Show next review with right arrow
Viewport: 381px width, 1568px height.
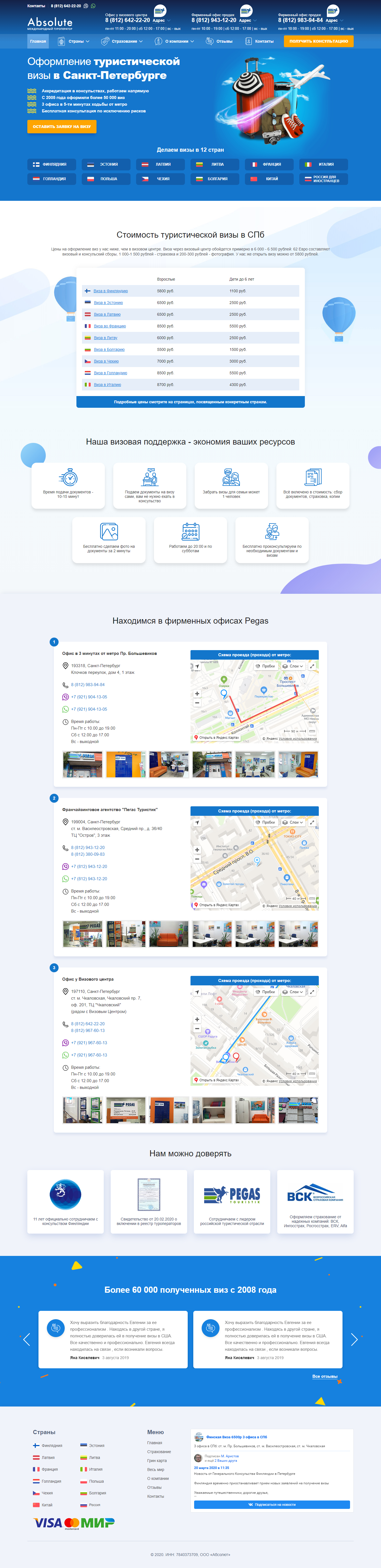pos(354,1339)
